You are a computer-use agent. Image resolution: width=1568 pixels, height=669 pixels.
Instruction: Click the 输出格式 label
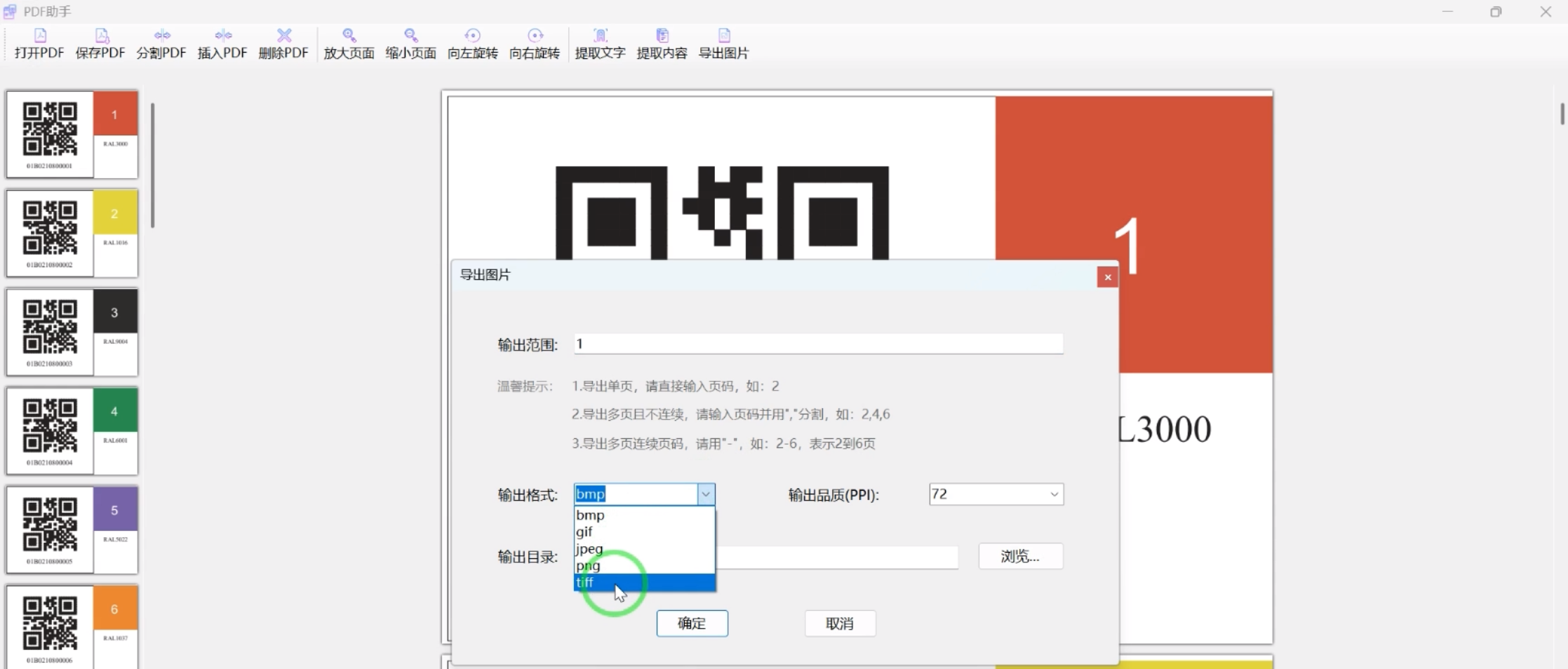coord(528,495)
